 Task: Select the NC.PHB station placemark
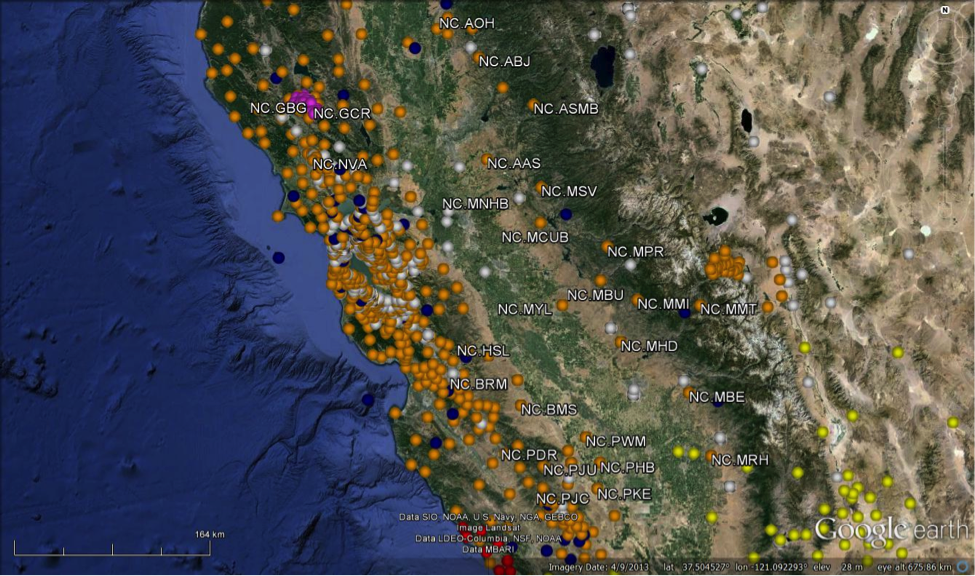(600, 463)
